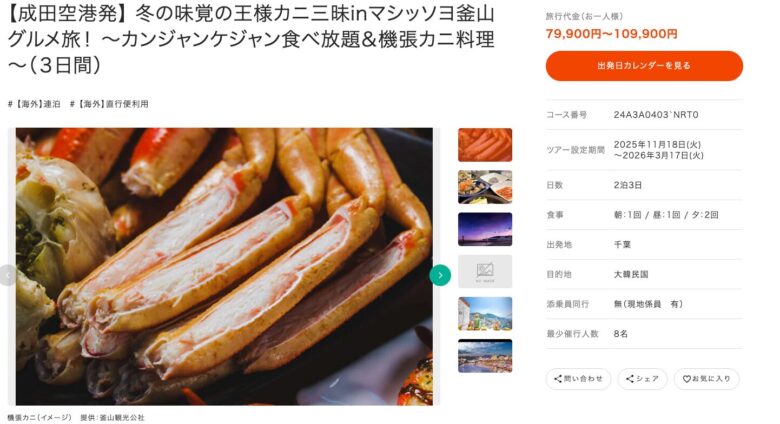Select the no-image placeholder thumbnail
This screenshot has width=780, height=424.
click(485, 271)
